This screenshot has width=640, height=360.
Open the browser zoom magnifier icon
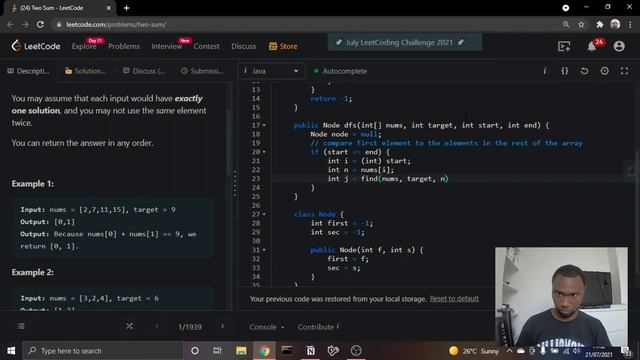566,24
